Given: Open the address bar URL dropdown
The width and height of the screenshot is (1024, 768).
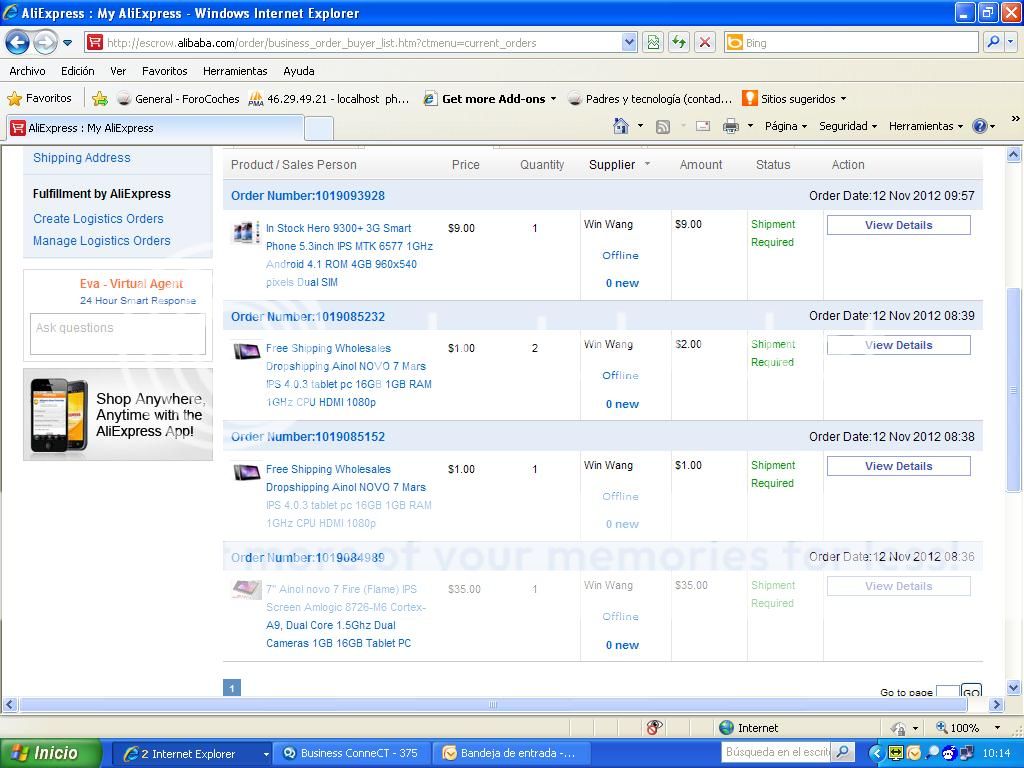Looking at the screenshot, I should point(629,42).
